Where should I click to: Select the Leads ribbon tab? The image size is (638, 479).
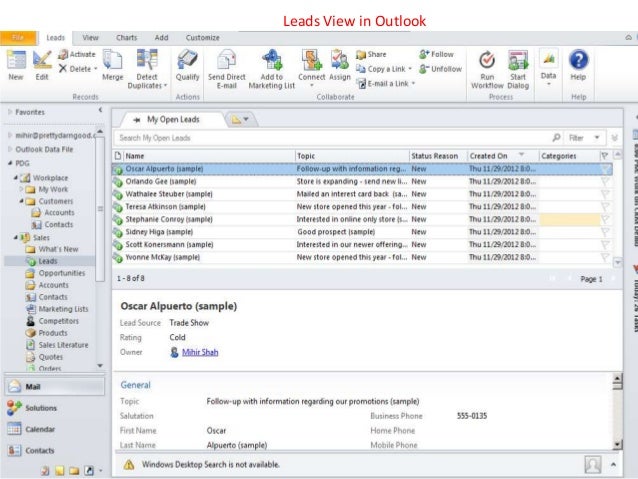coord(55,38)
